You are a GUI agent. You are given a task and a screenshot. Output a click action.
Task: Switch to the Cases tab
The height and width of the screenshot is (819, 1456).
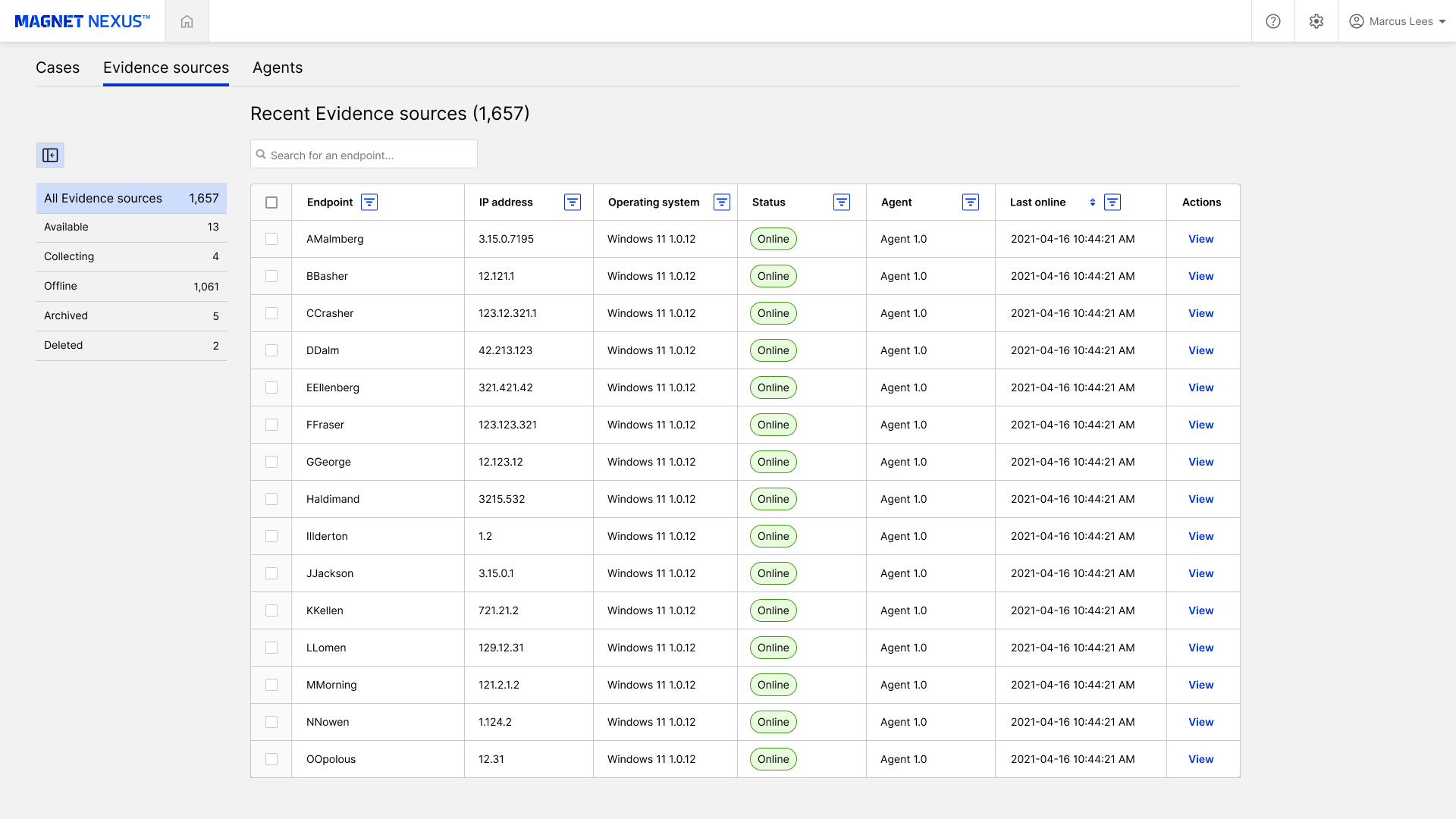point(57,67)
